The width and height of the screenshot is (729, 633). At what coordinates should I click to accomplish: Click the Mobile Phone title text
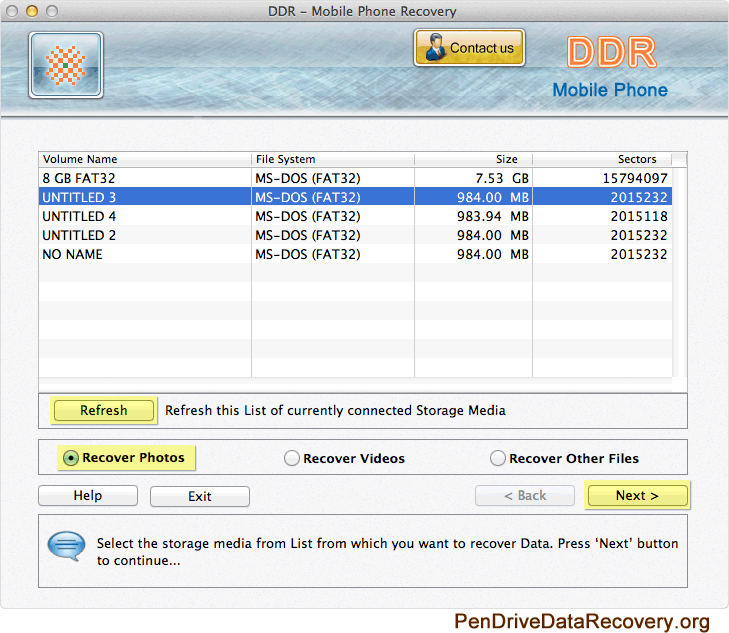click(610, 90)
